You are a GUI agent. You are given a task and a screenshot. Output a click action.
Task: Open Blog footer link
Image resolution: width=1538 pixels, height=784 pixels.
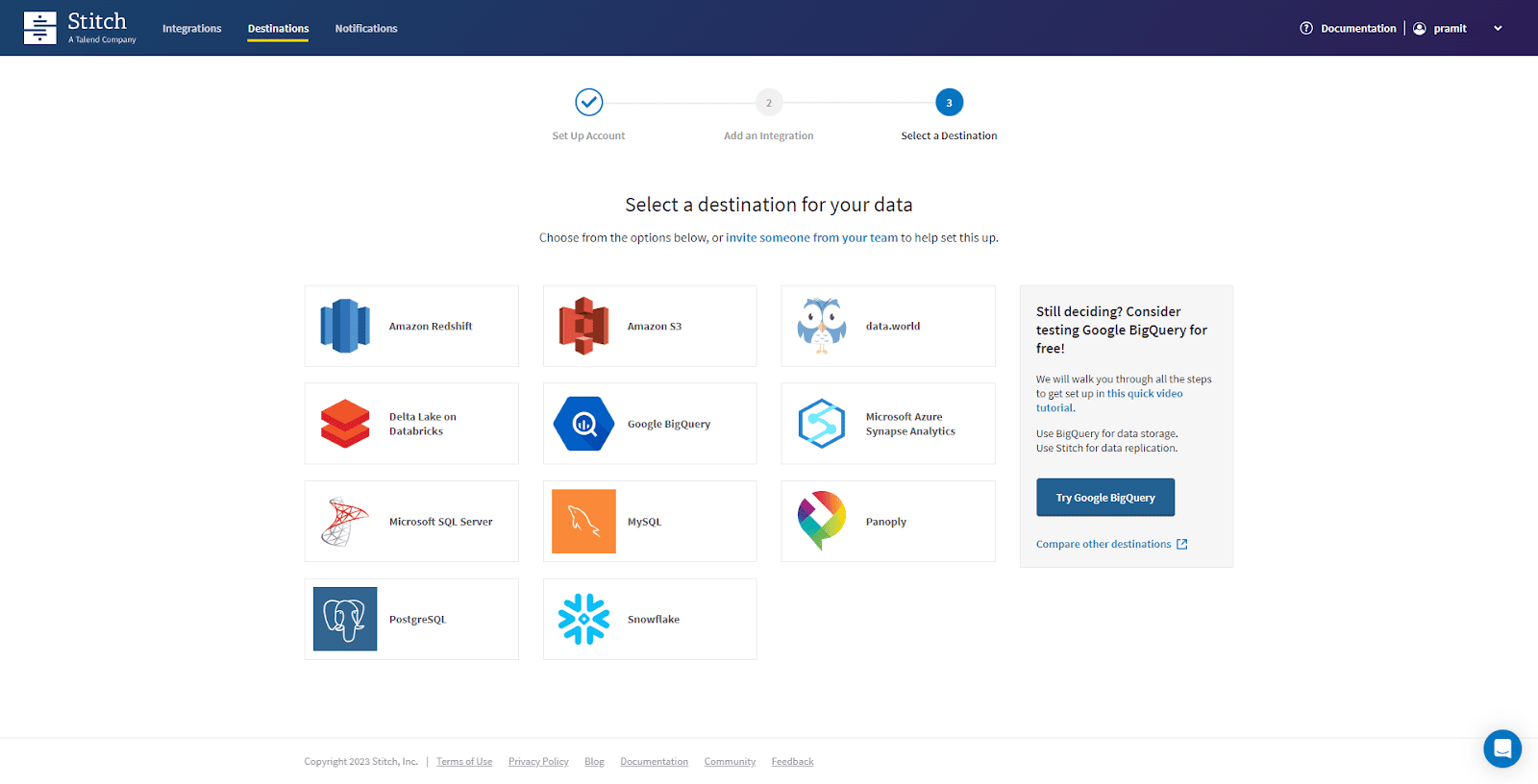[x=594, y=762]
